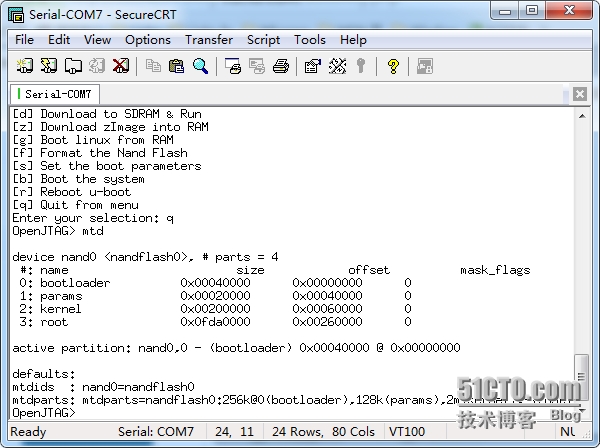
Task: Click the 'Serial: COM7' status bar entry
Action: (156, 432)
